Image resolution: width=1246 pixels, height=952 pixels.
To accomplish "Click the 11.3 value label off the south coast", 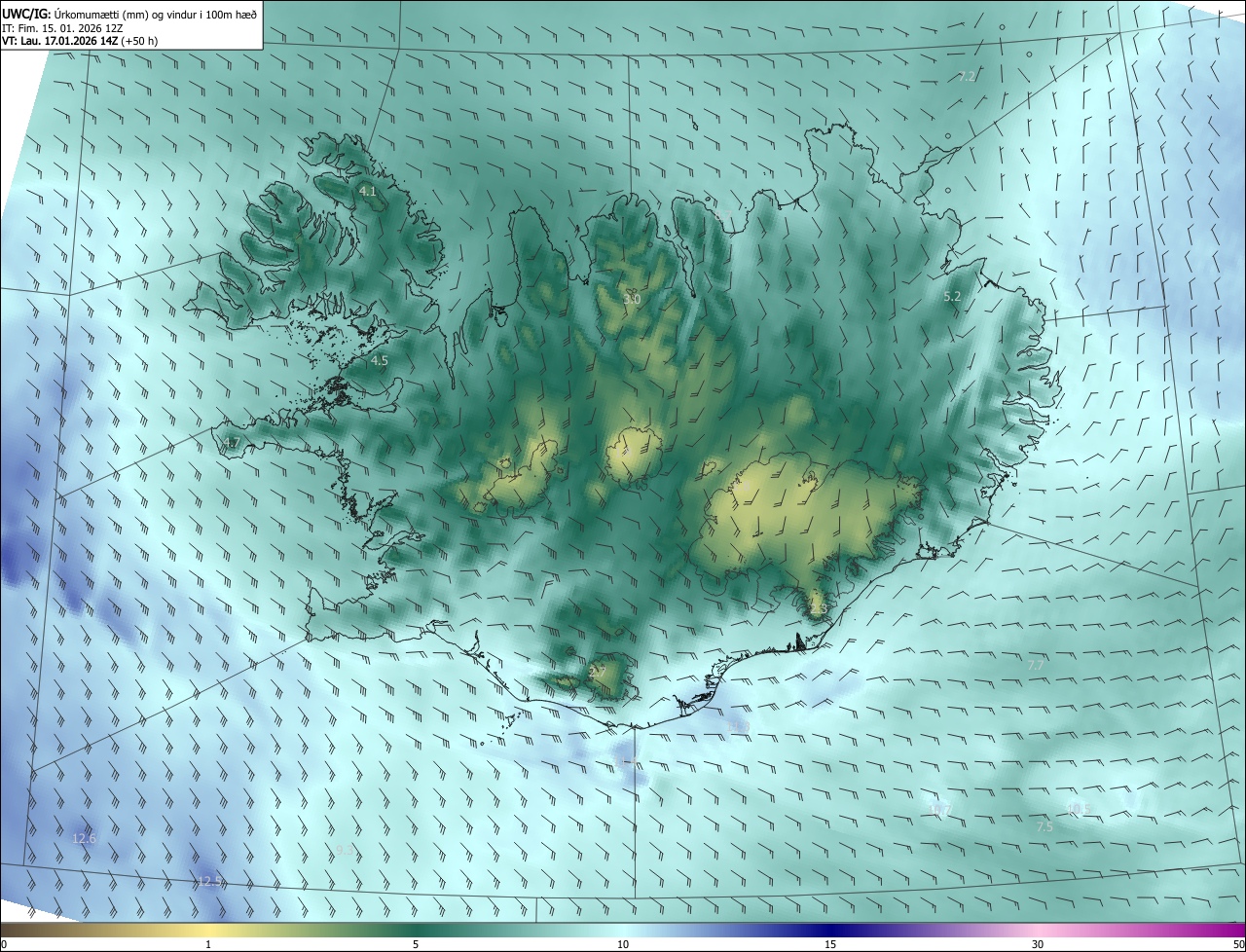I will coord(739,726).
